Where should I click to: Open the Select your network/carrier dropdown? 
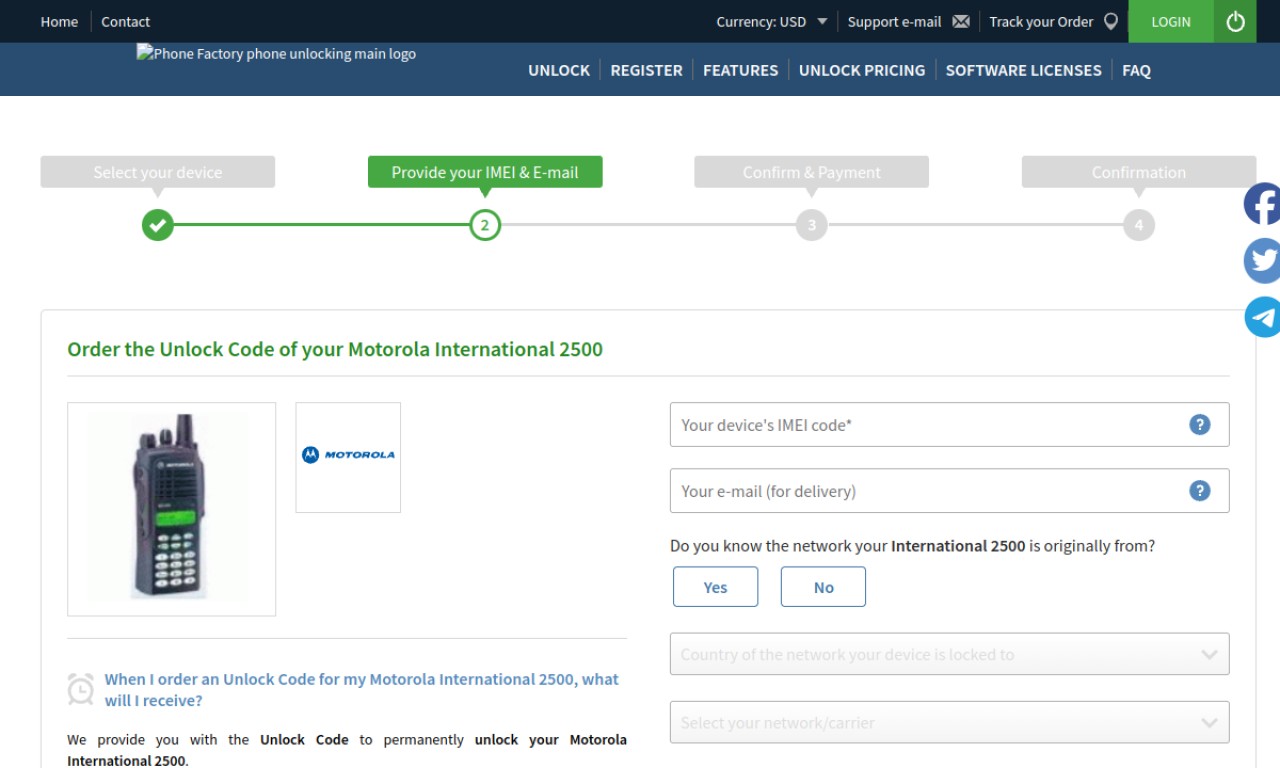(x=949, y=722)
